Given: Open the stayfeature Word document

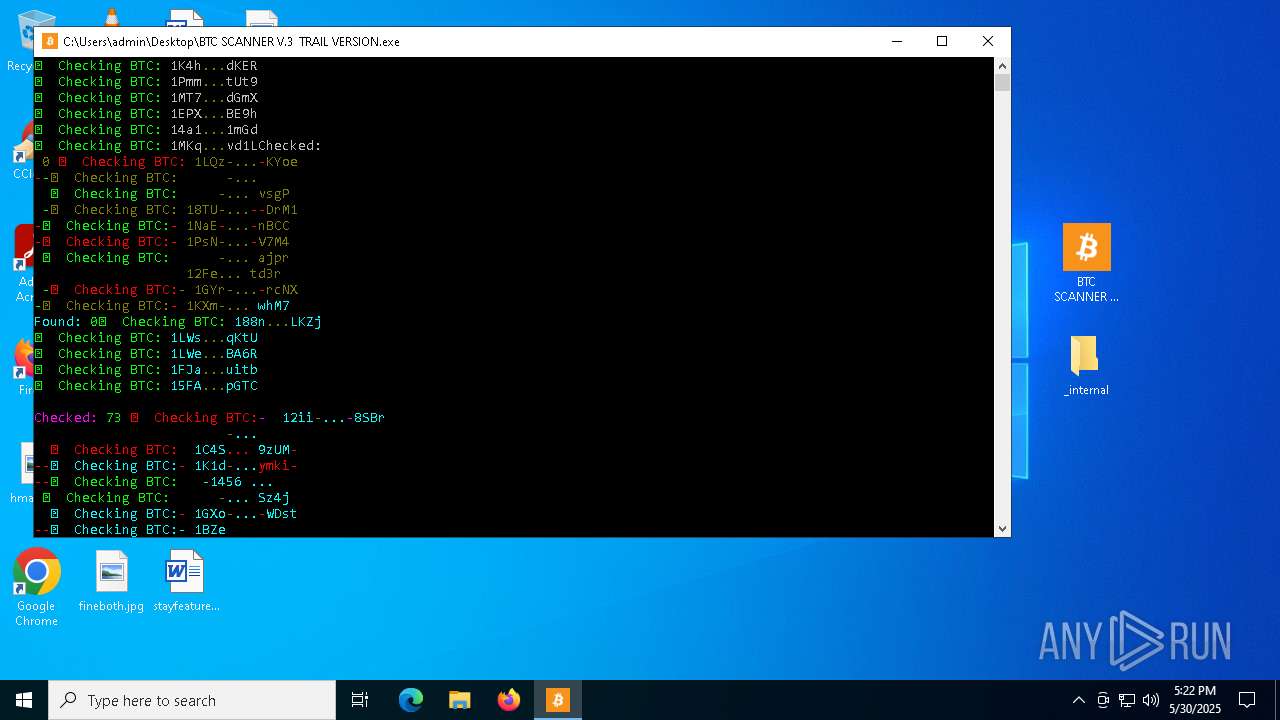Looking at the screenshot, I should pyautogui.click(x=185, y=581).
